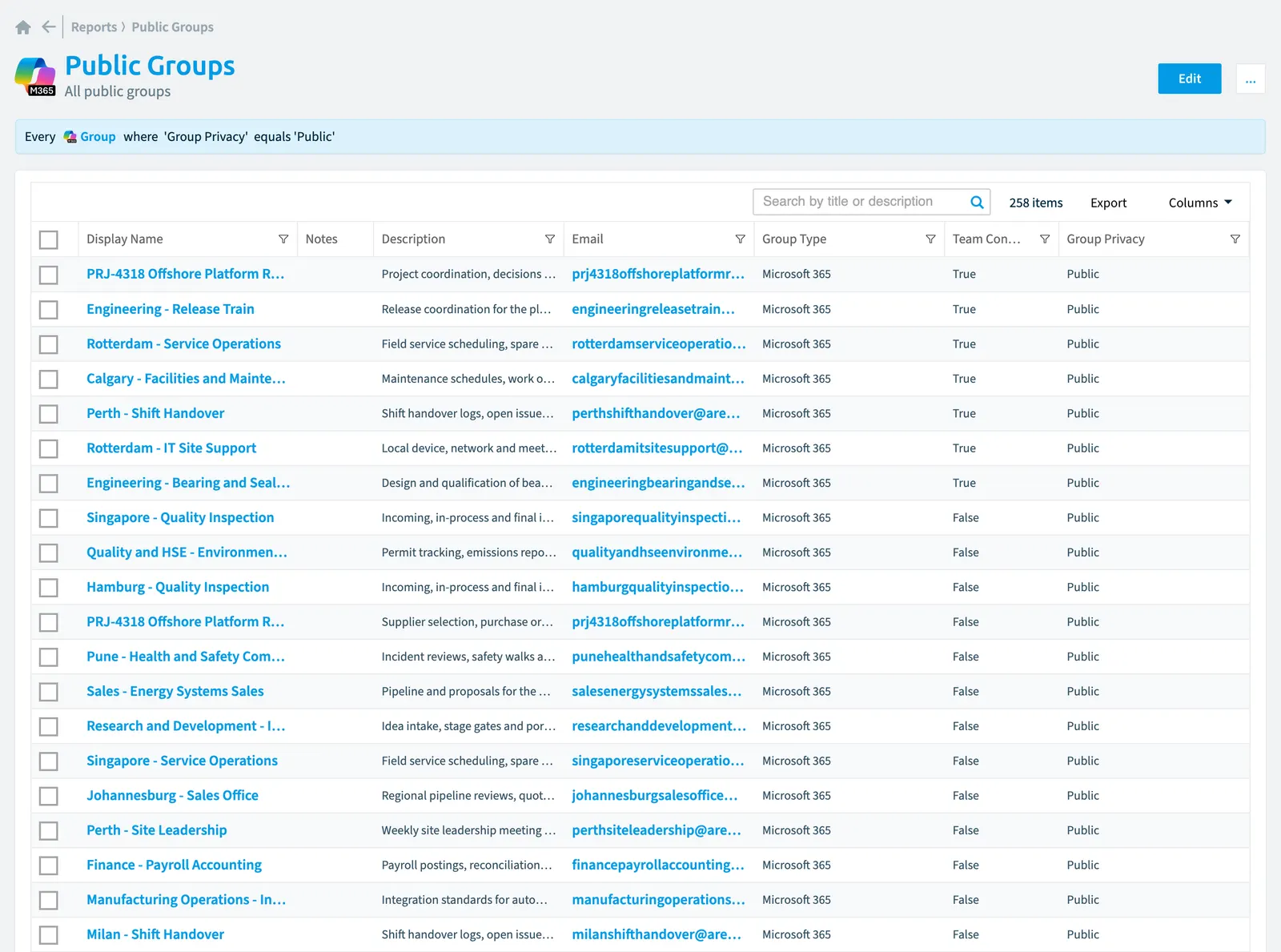This screenshot has height=952, width=1281.
Task: Click Group icon in filter banner
Action: pyautogui.click(x=70, y=137)
